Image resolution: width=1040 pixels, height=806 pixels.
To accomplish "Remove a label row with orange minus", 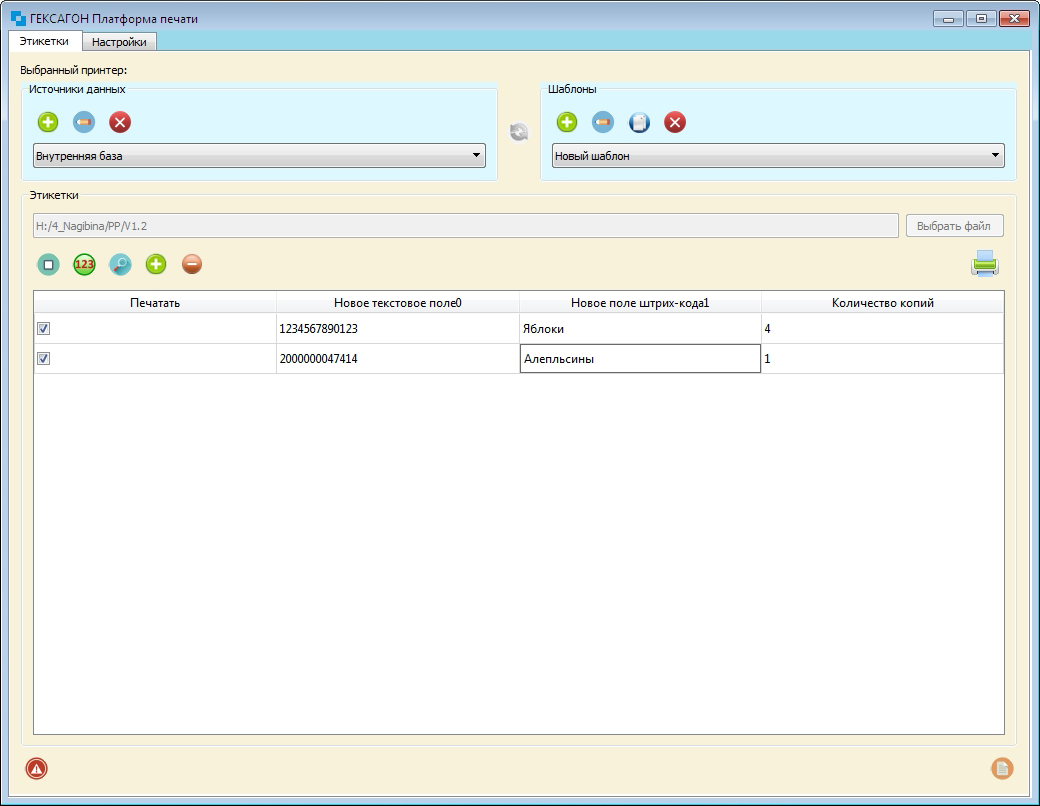I will click(x=192, y=265).
